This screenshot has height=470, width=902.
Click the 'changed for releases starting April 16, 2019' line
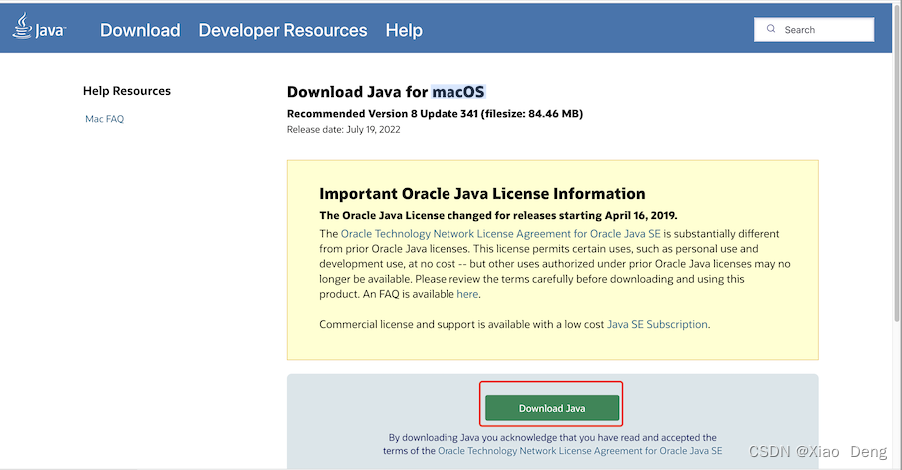pos(498,215)
